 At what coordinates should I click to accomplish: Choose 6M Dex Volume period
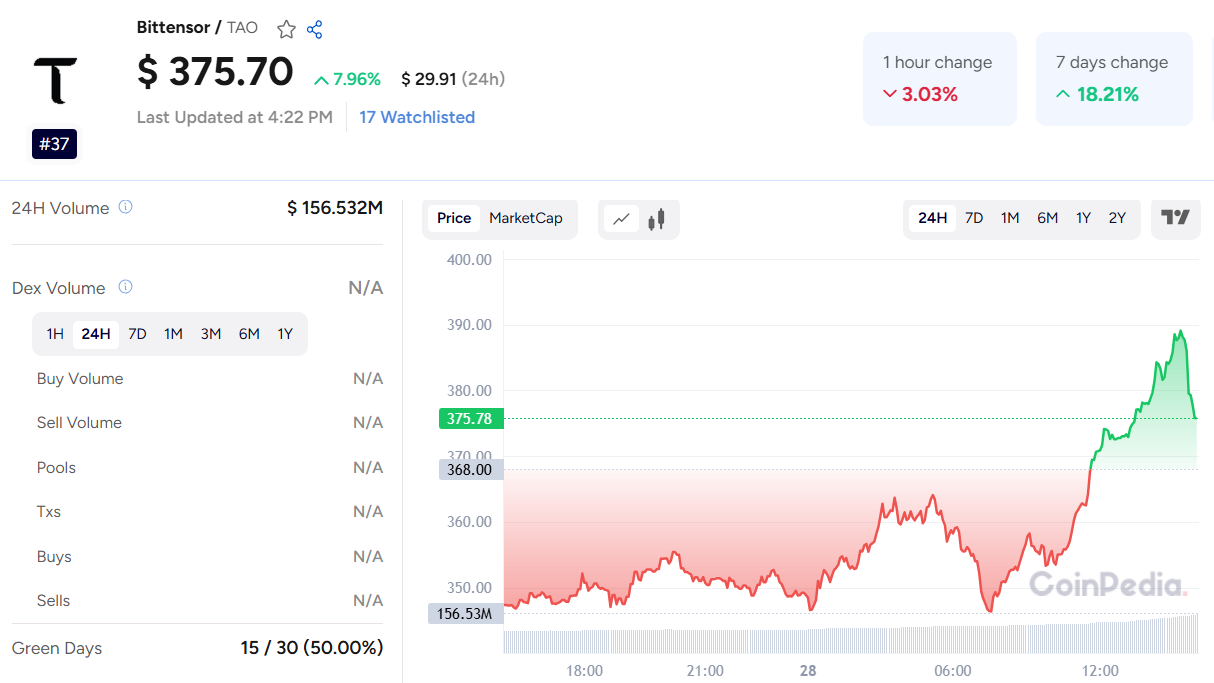coord(249,334)
